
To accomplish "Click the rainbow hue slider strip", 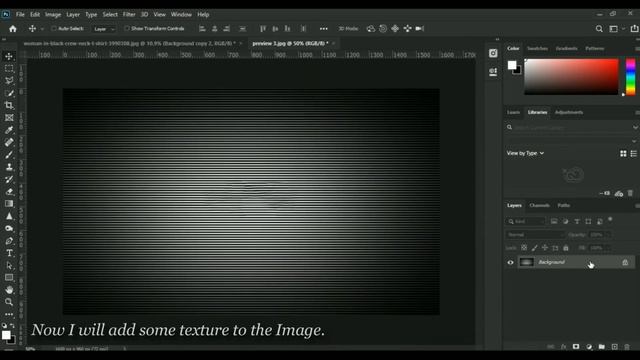I will point(631,77).
